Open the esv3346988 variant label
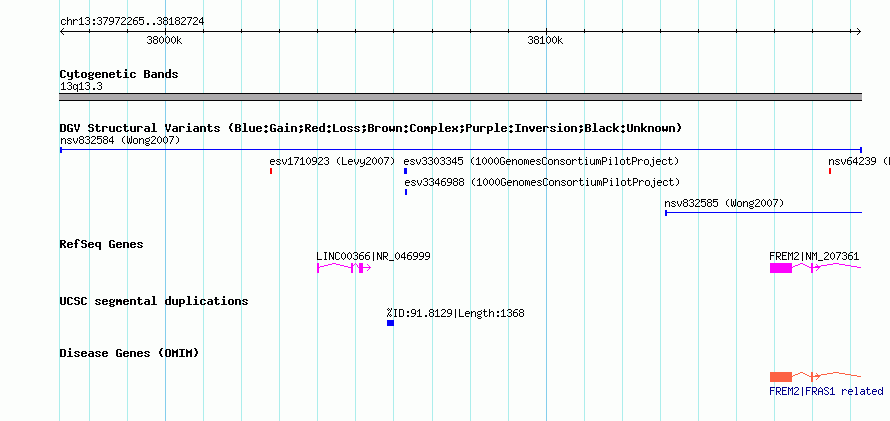 (541, 183)
